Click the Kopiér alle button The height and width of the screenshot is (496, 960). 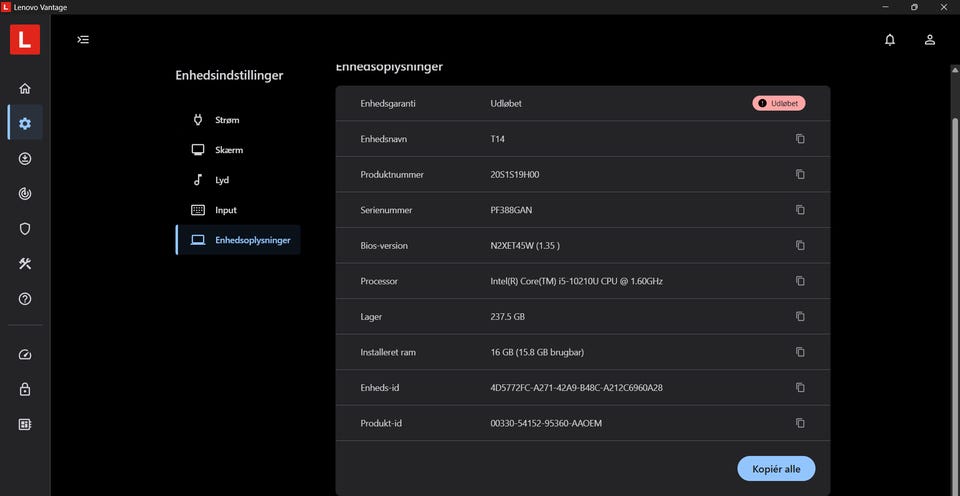[776, 468]
